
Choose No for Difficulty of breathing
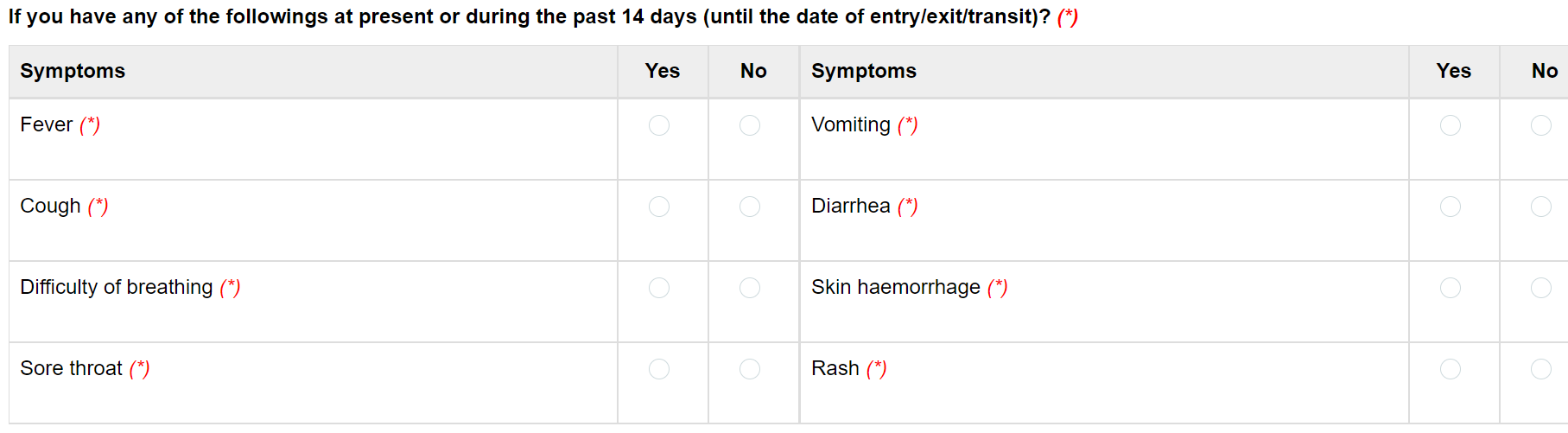point(750,288)
